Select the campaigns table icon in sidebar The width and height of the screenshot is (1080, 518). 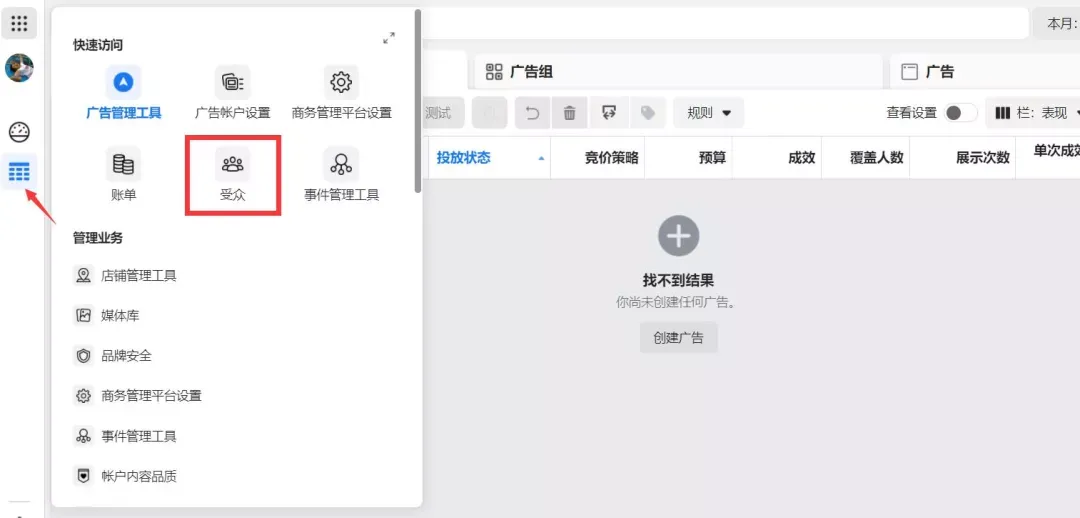point(19,171)
